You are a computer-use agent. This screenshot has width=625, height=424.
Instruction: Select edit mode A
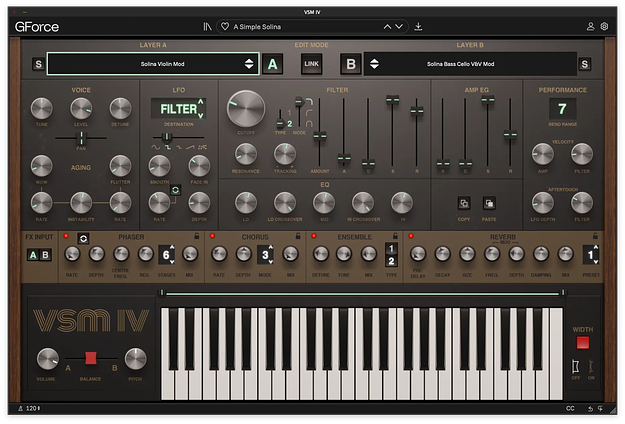[273, 64]
